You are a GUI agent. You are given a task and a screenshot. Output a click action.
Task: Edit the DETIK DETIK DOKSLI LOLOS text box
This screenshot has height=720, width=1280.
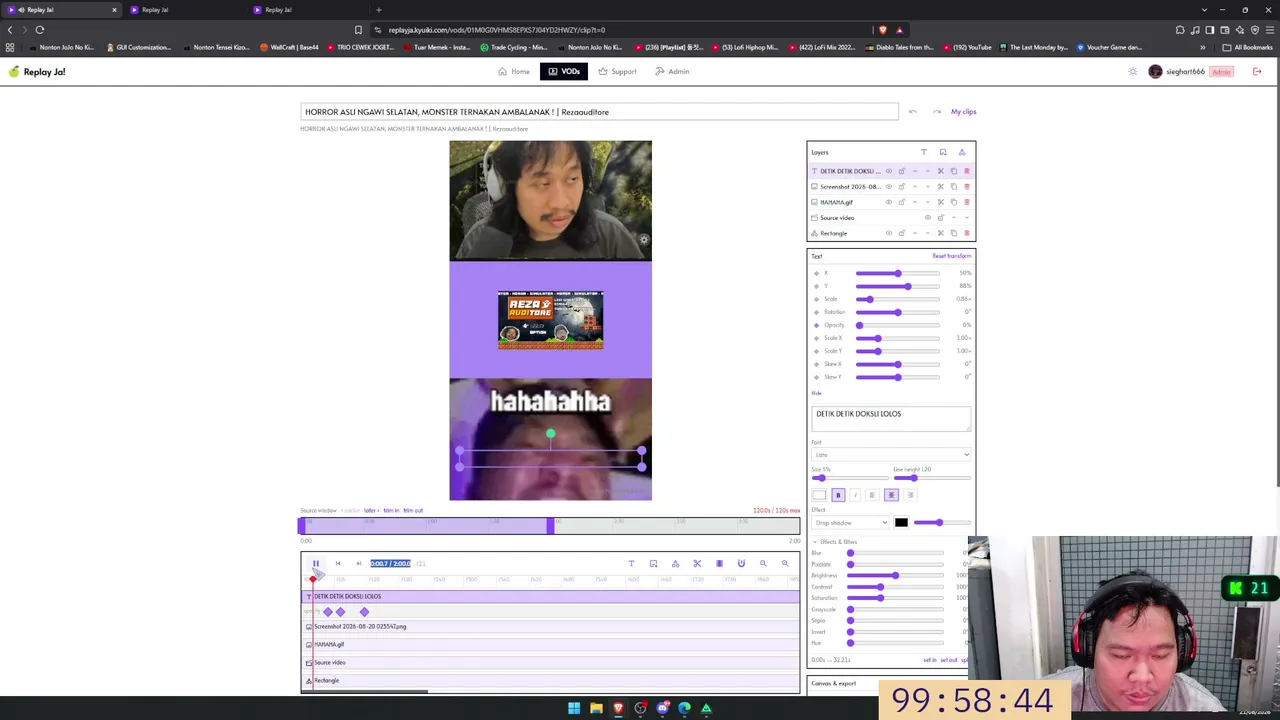pyautogui.click(x=891, y=420)
